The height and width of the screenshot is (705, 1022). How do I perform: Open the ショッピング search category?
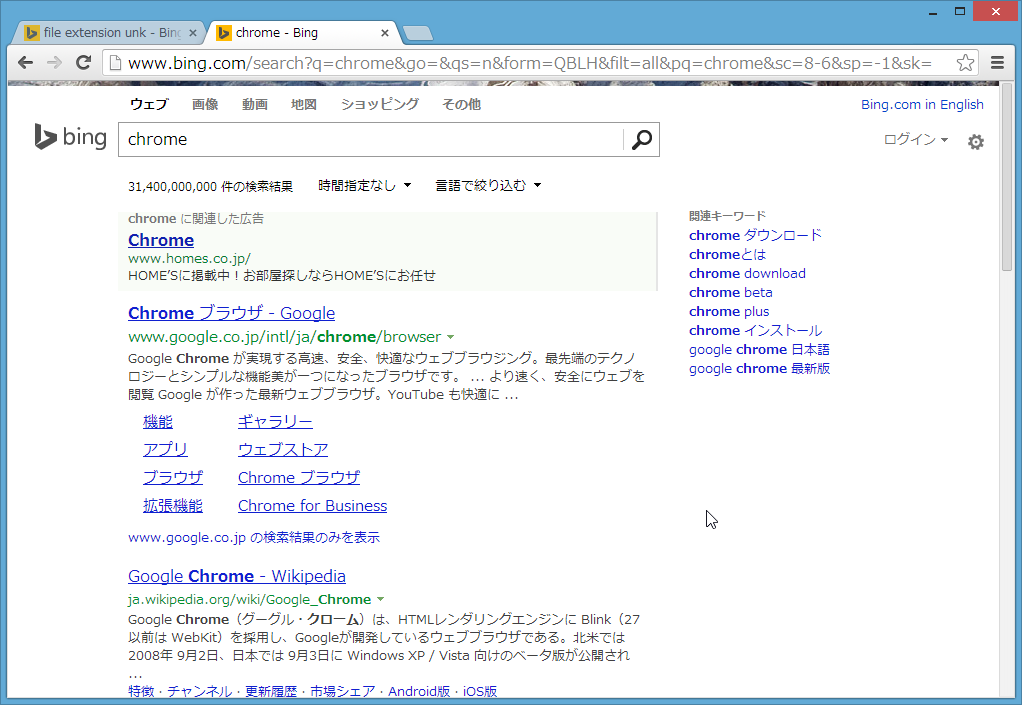point(380,104)
